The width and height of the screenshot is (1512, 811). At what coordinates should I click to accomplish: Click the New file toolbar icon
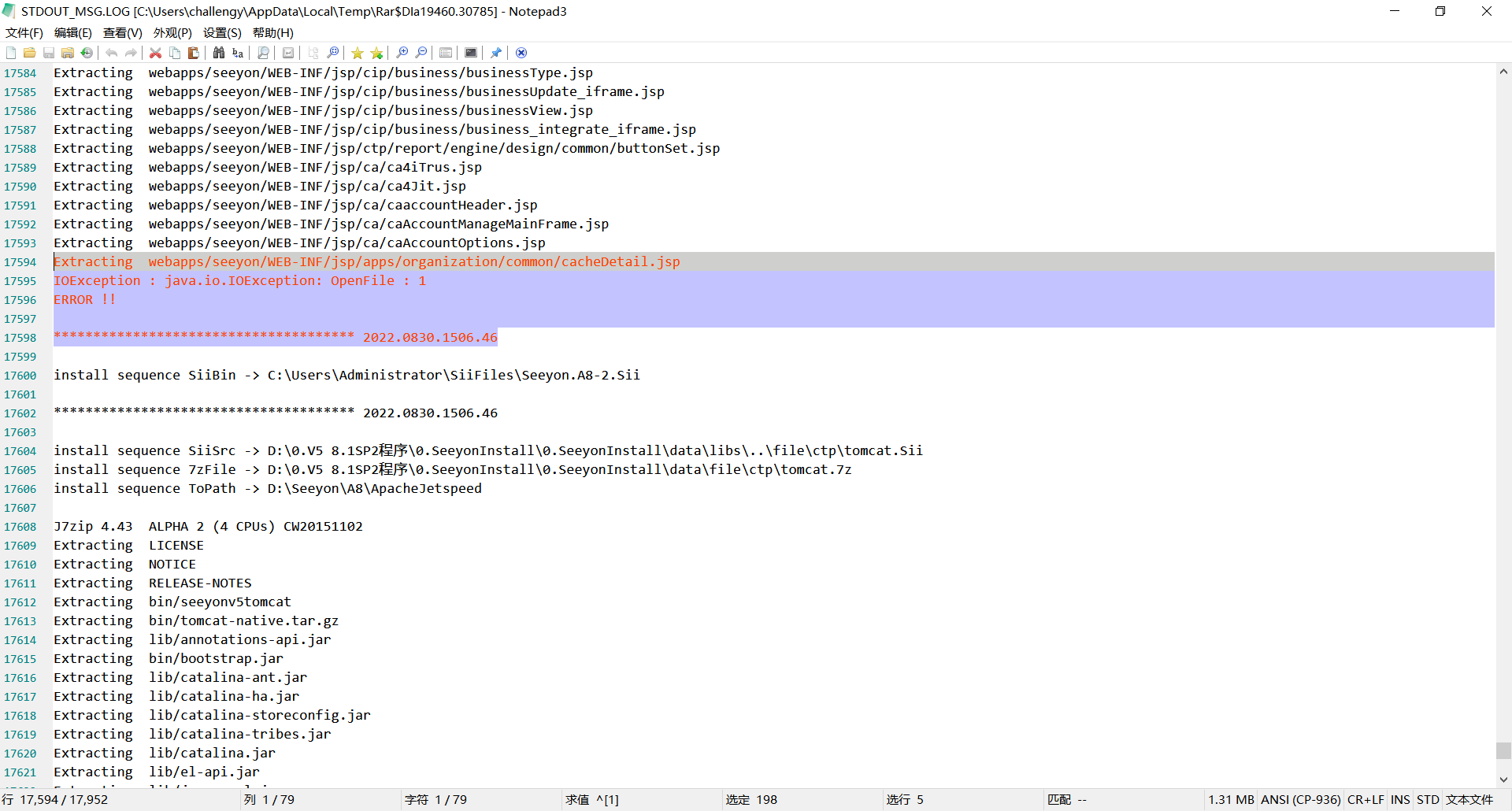pos(11,53)
